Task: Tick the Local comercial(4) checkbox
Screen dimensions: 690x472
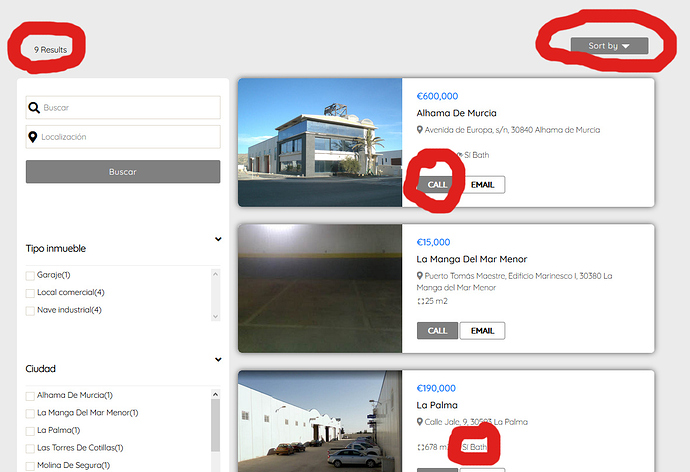Action: point(30,293)
